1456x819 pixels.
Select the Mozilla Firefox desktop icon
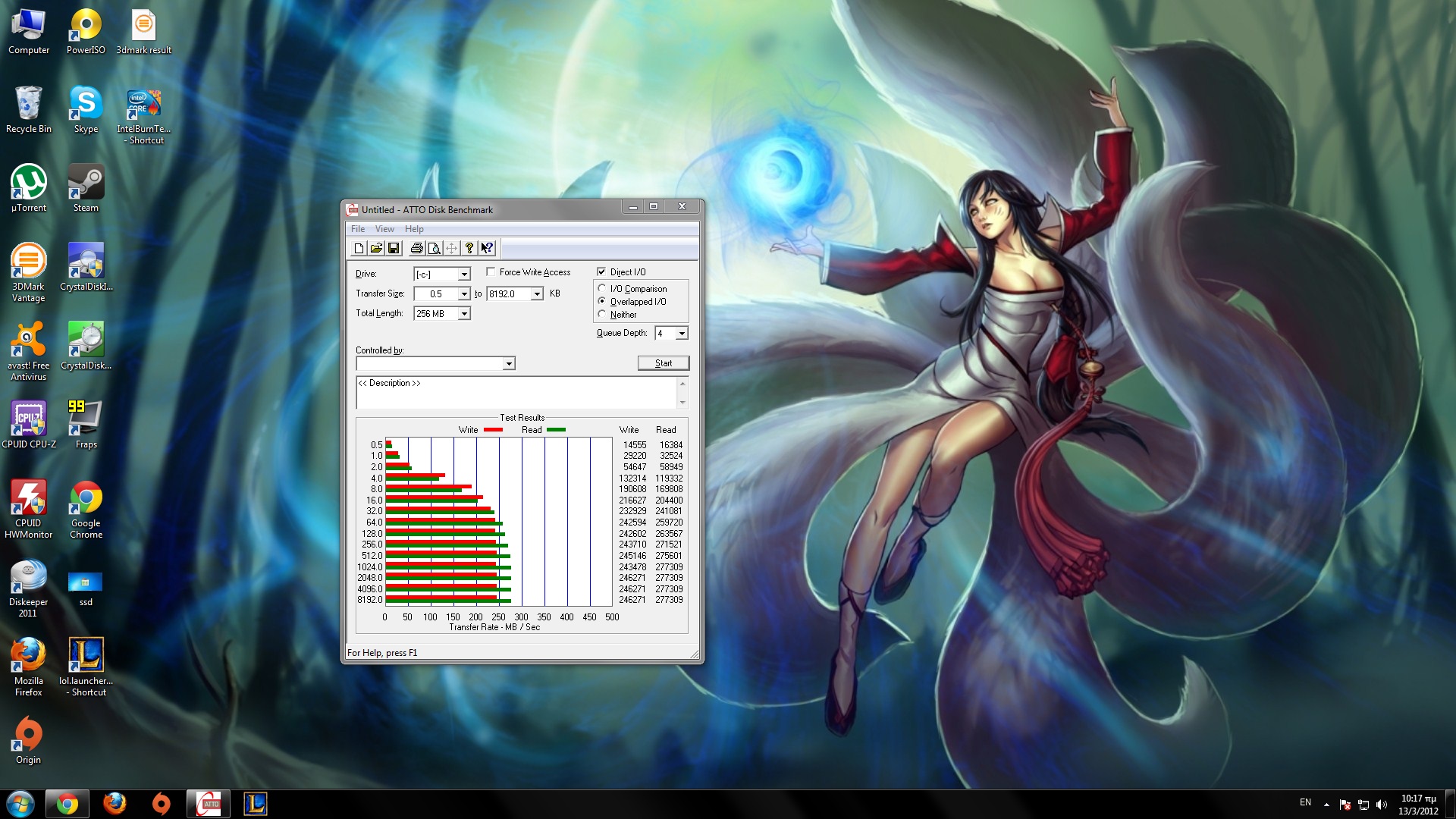coord(29,667)
